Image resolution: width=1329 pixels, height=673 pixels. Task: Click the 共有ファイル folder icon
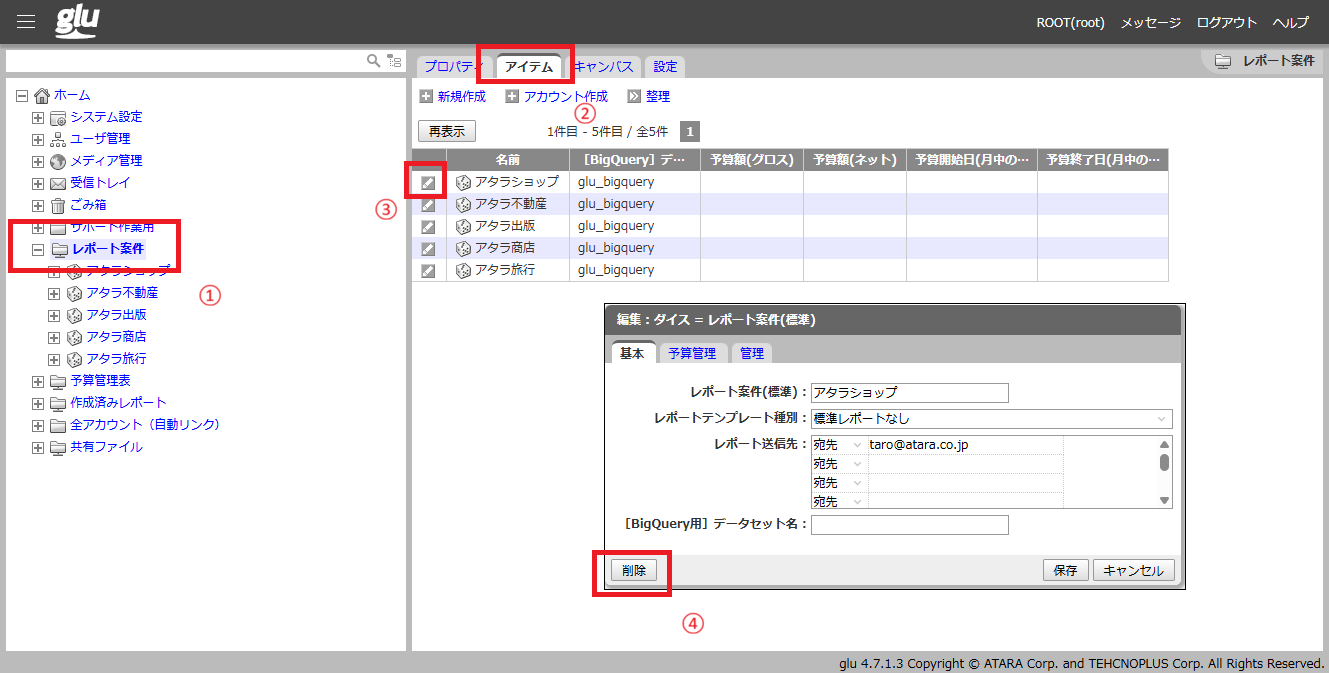[58, 447]
